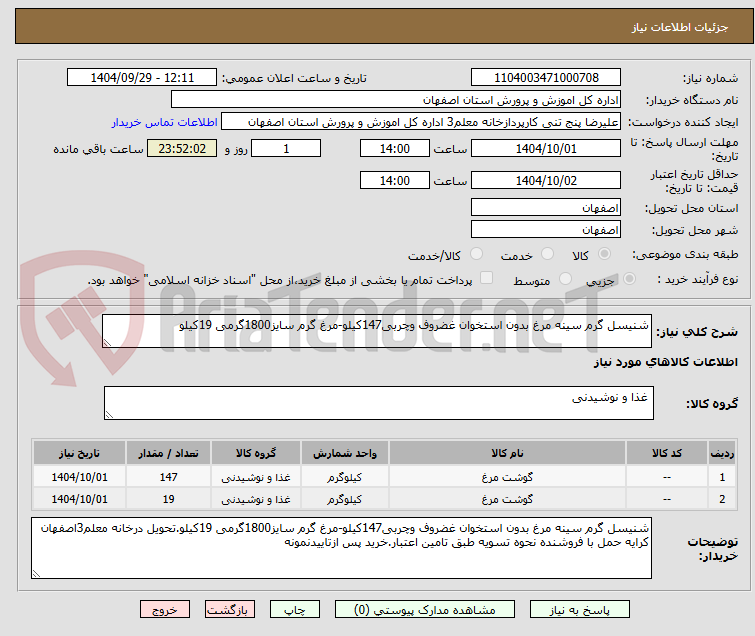Click the شماره نیاز field 1104003471000708

pos(546,78)
